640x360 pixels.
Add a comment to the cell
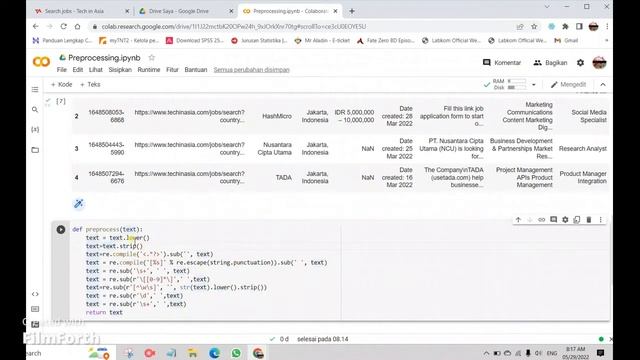(553, 220)
